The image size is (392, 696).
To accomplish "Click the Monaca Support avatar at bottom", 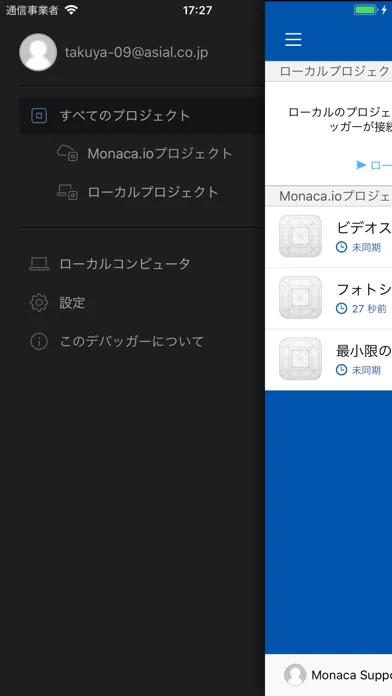I will click(295, 675).
